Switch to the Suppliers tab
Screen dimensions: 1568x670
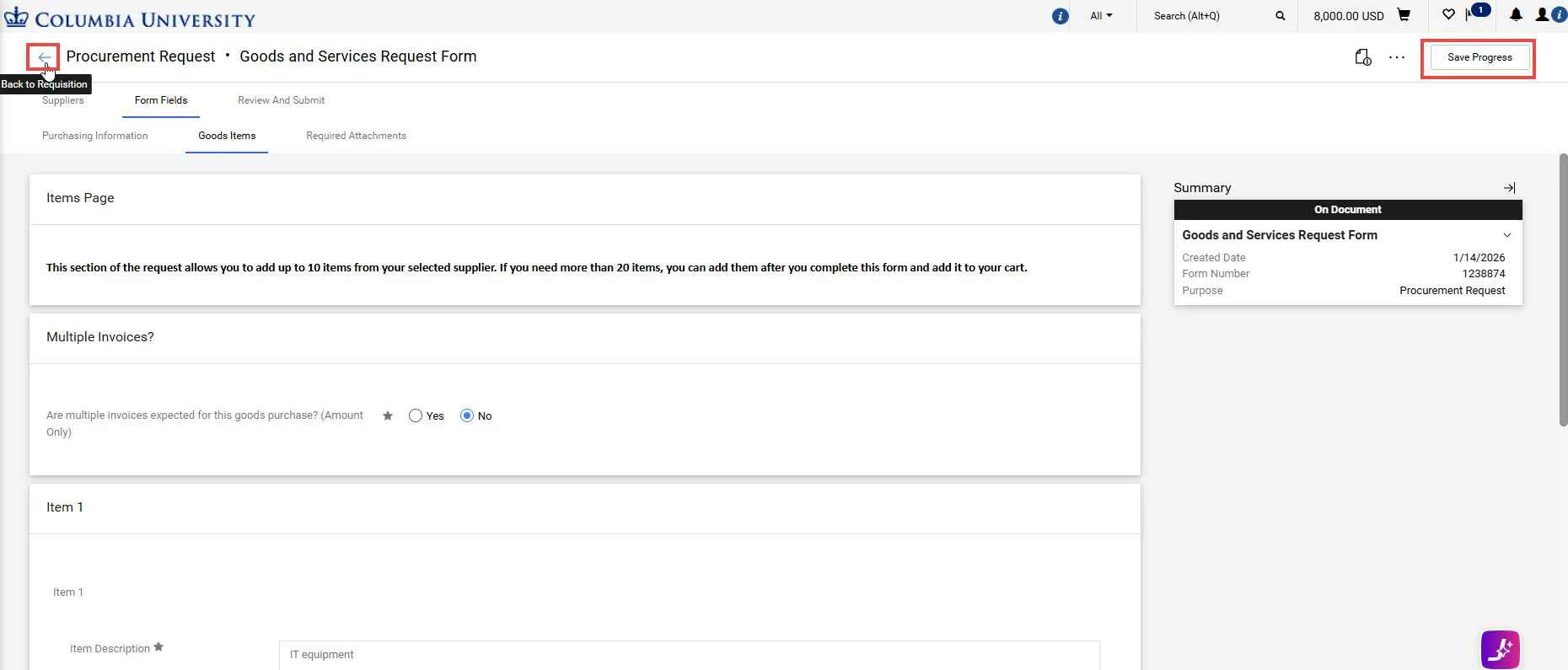coord(63,100)
